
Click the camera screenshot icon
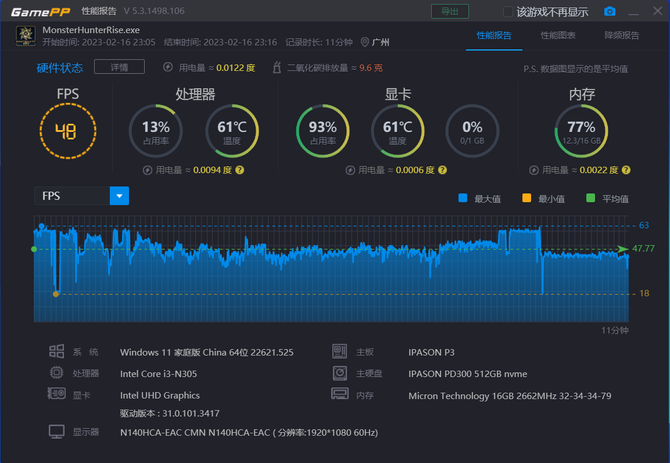610,11
